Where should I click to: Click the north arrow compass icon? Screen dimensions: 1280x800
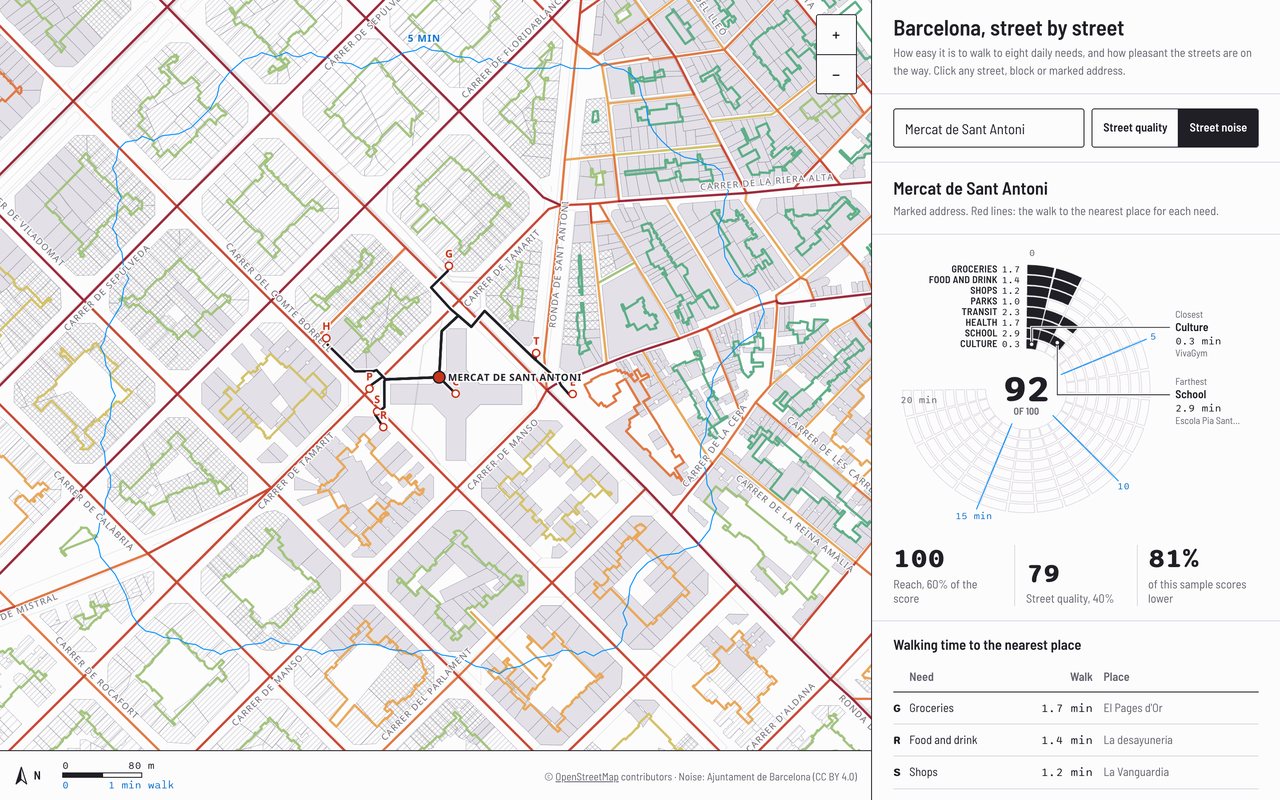(21, 775)
